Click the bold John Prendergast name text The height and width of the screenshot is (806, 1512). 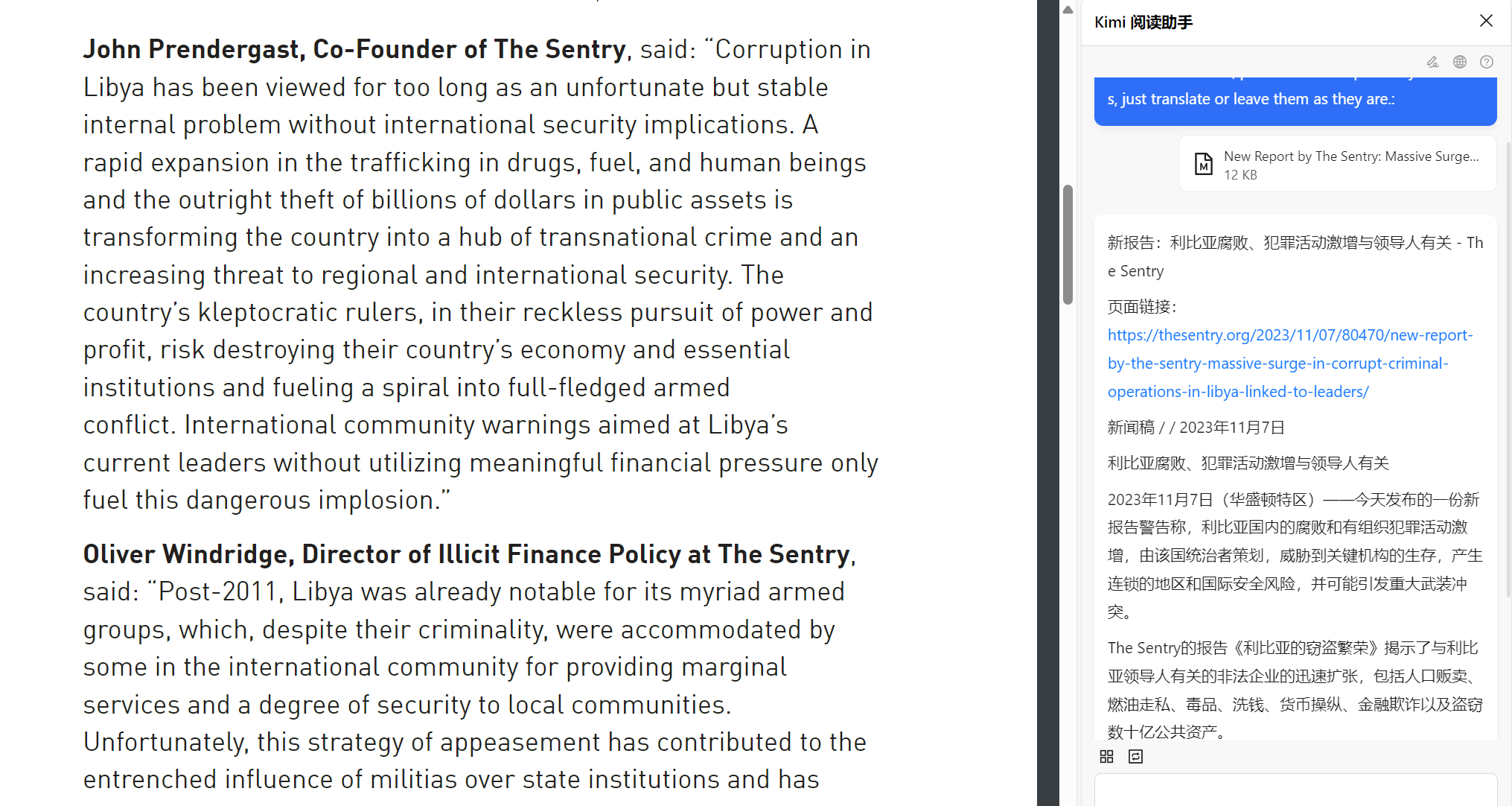pos(354,49)
